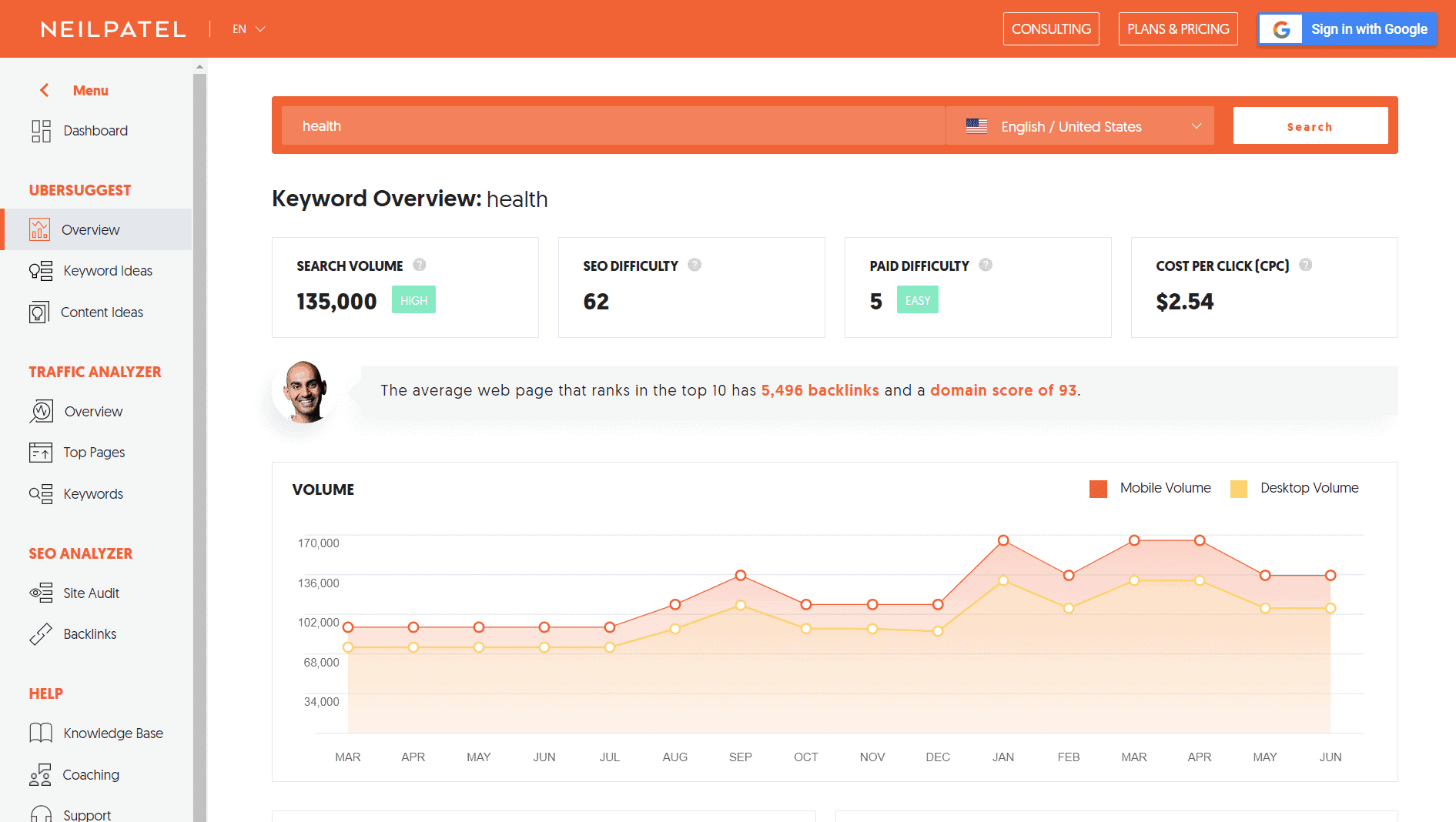Click the Coaching icon

pos(40,774)
